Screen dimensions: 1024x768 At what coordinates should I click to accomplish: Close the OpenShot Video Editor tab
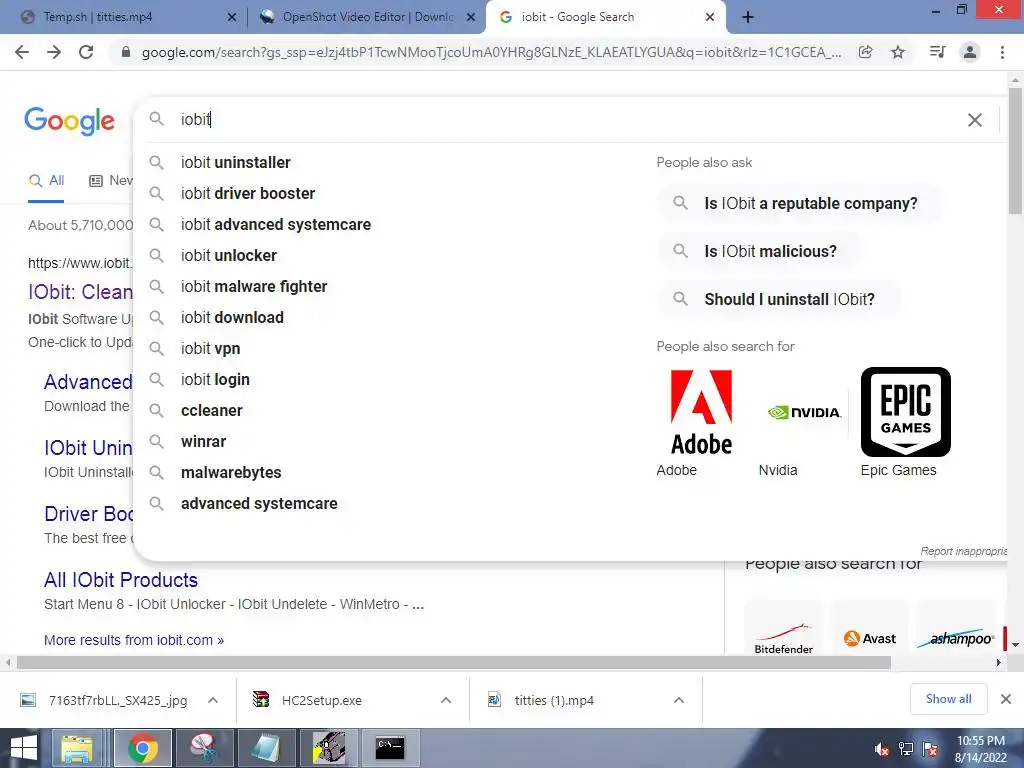471,18
